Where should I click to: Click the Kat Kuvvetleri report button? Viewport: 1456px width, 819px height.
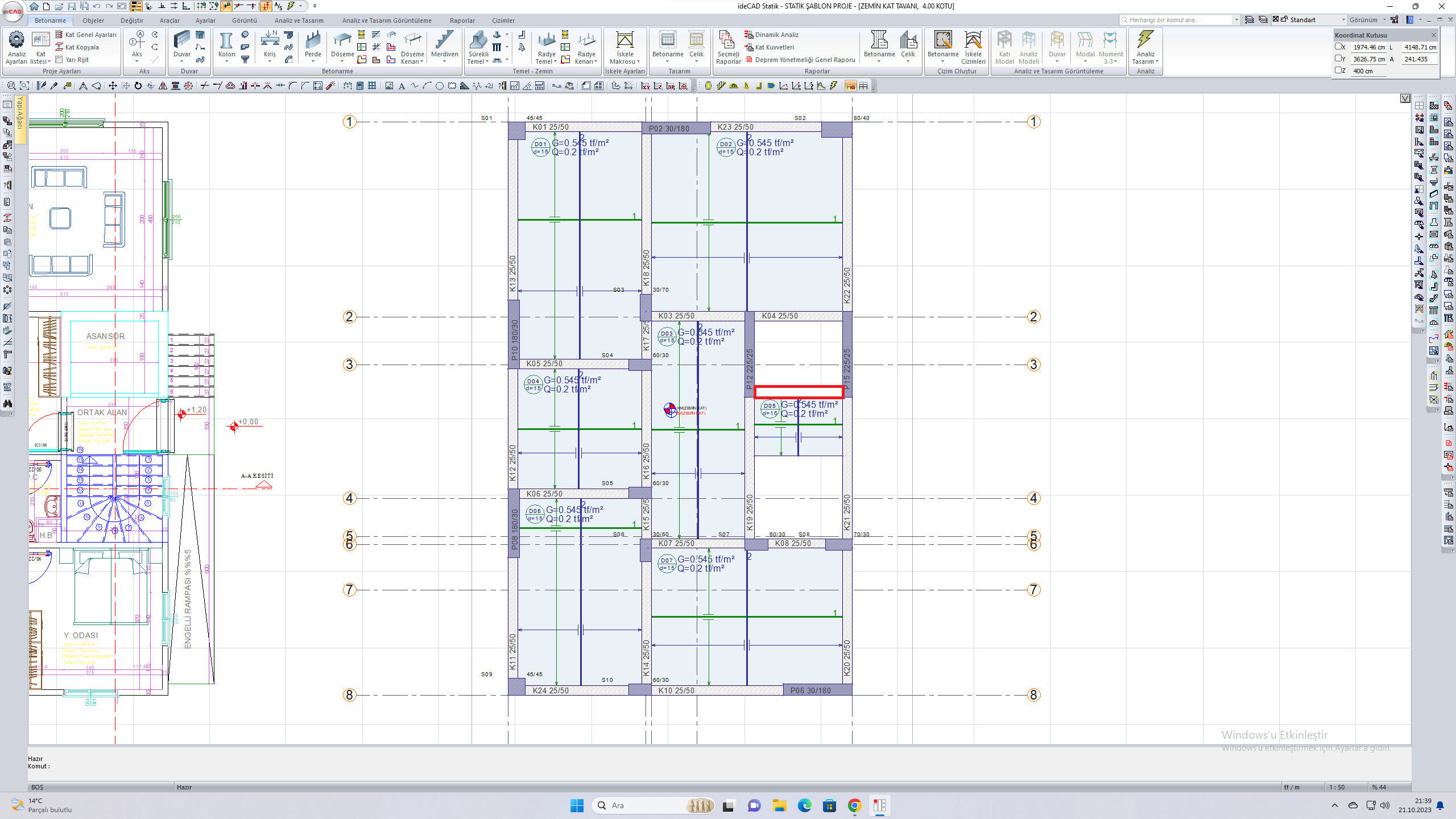click(769, 47)
